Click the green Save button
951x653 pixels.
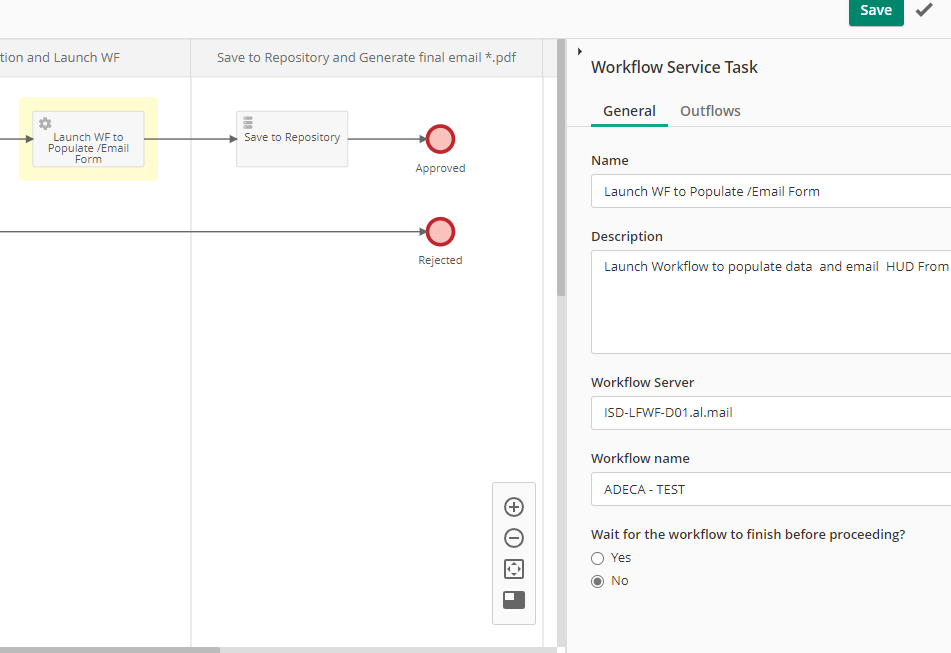pyautogui.click(x=875, y=10)
